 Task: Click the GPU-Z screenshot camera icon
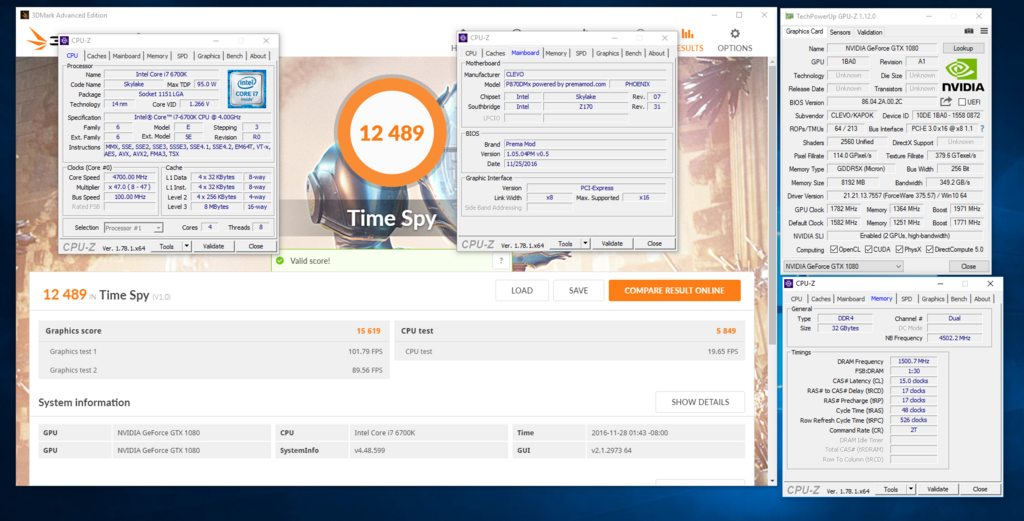coord(969,31)
